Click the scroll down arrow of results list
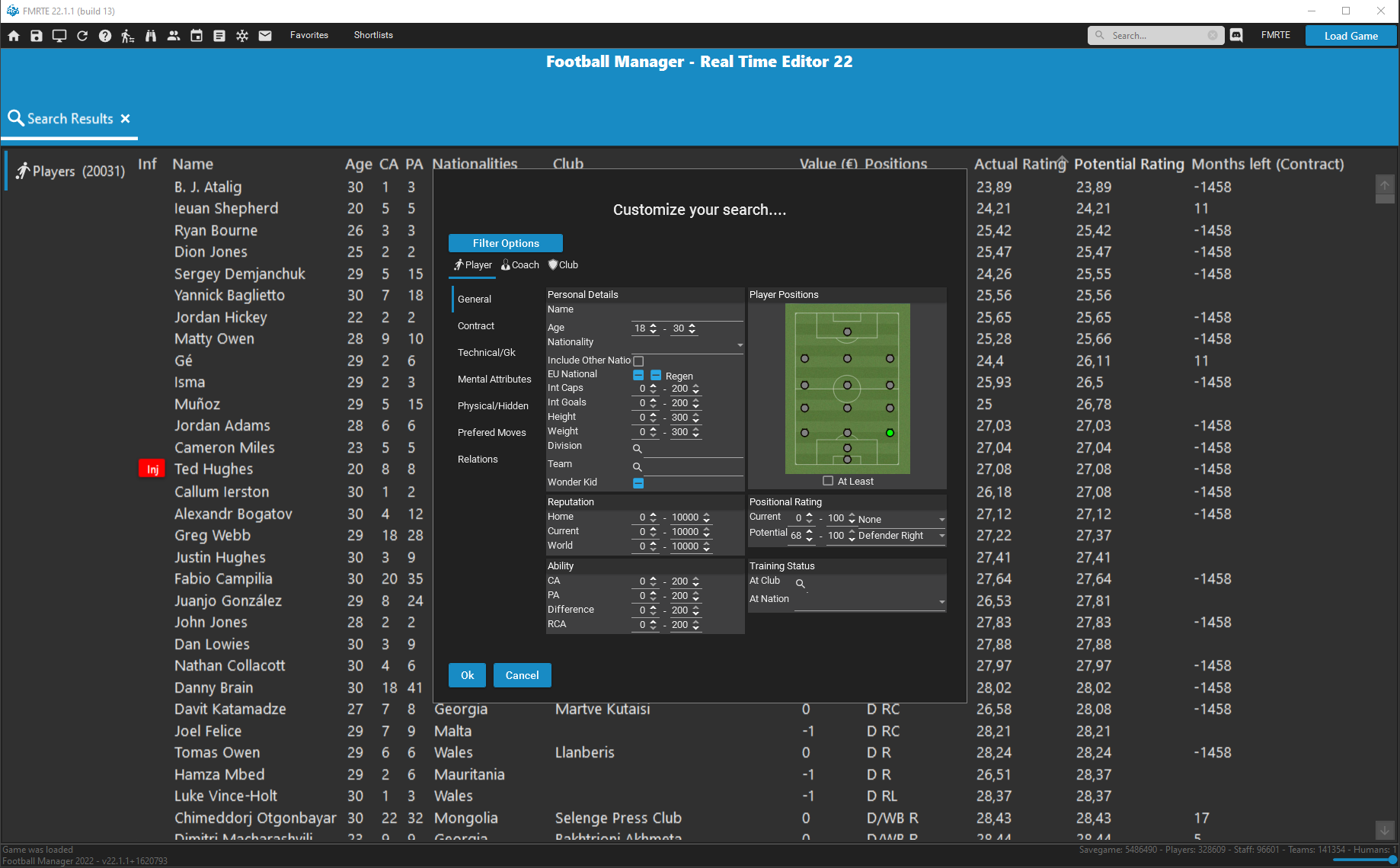1400x868 pixels. click(x=1385, y=830)
